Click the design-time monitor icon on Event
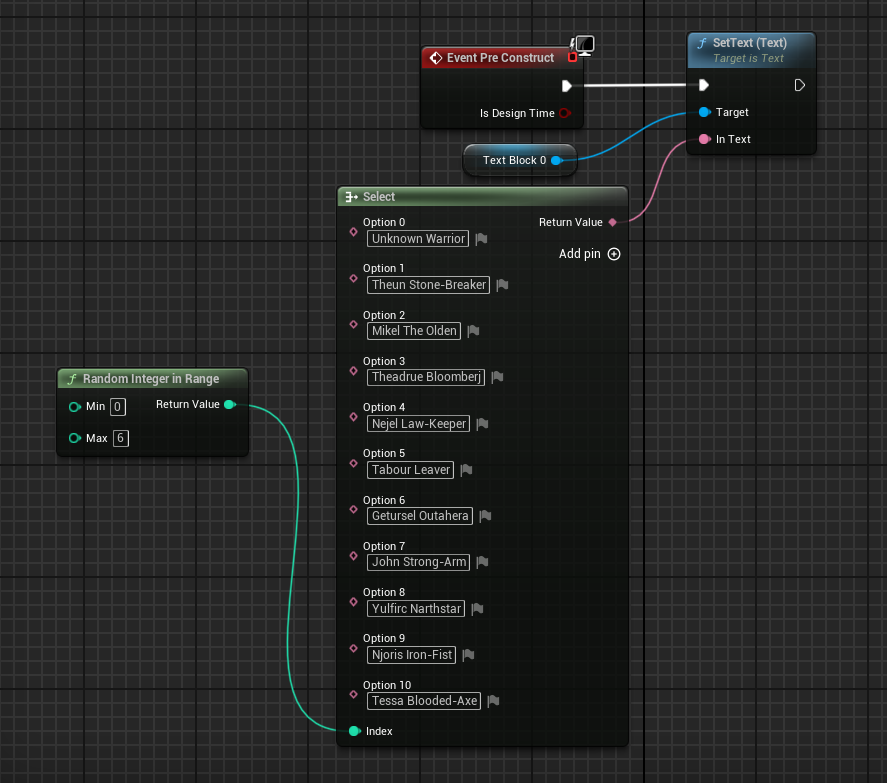The width and height of the screenshot is (887, 783). 583,45
